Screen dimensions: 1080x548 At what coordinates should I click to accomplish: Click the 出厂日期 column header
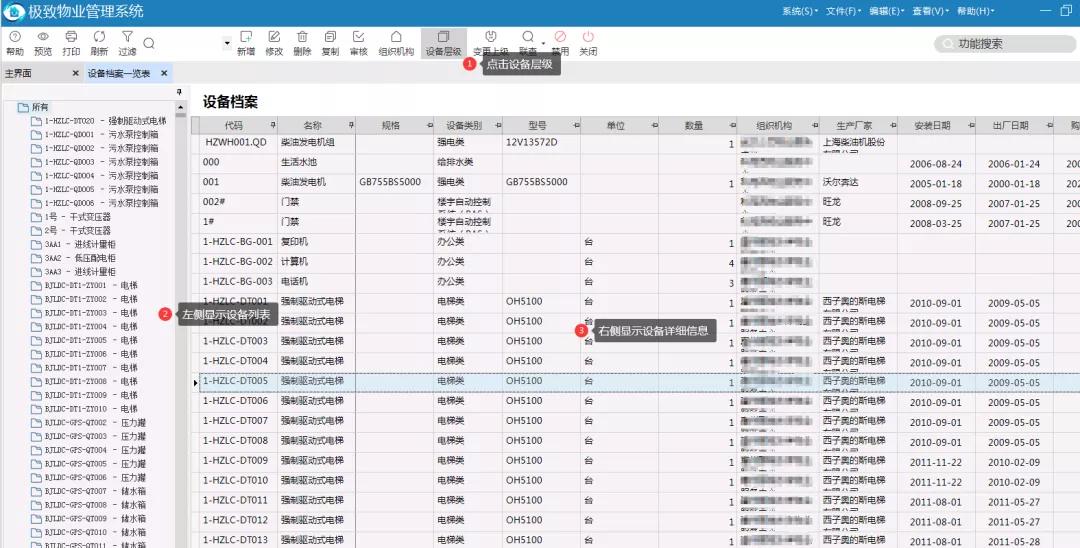1010,125
